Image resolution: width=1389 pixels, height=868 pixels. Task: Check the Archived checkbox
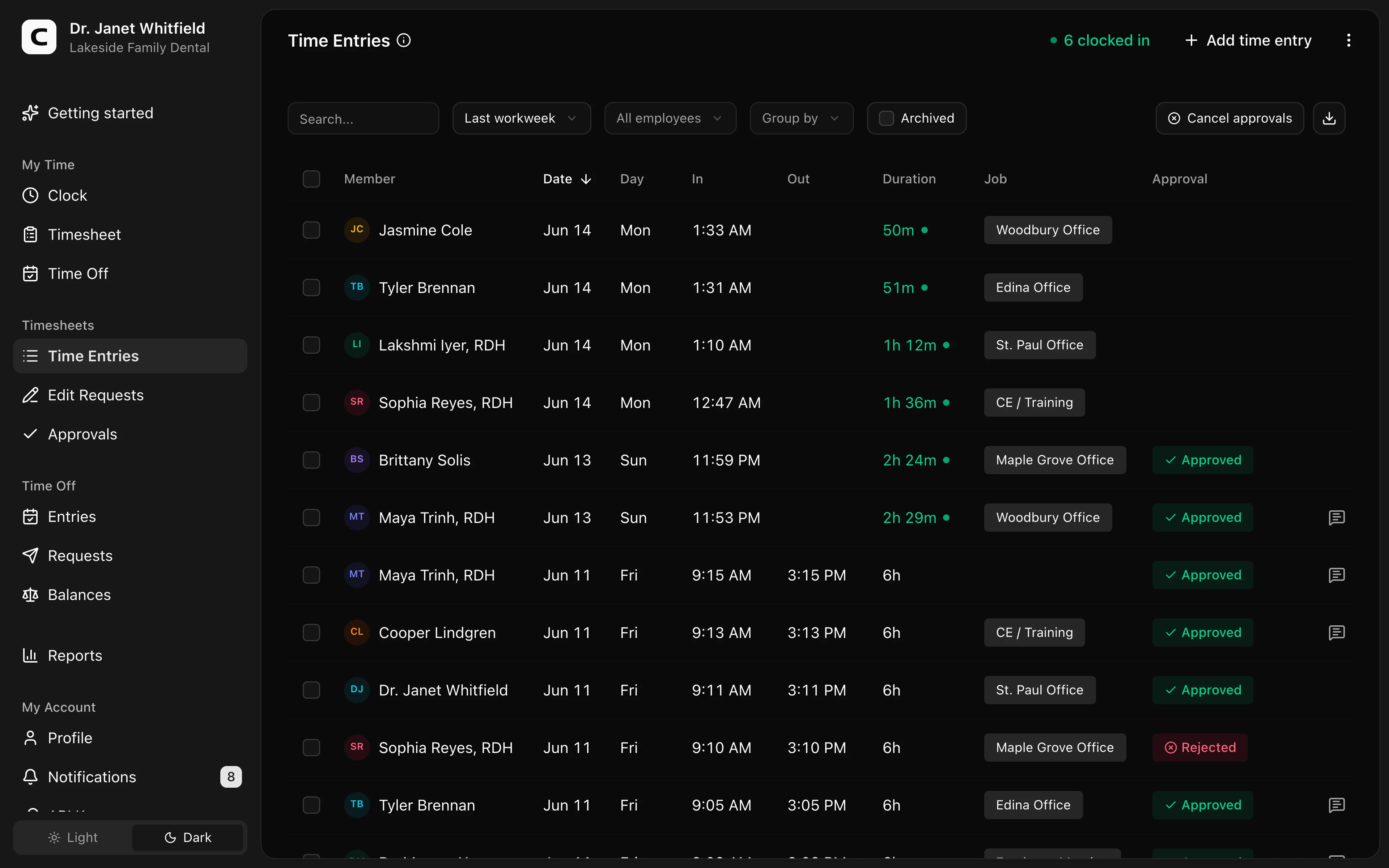(887, 118)
